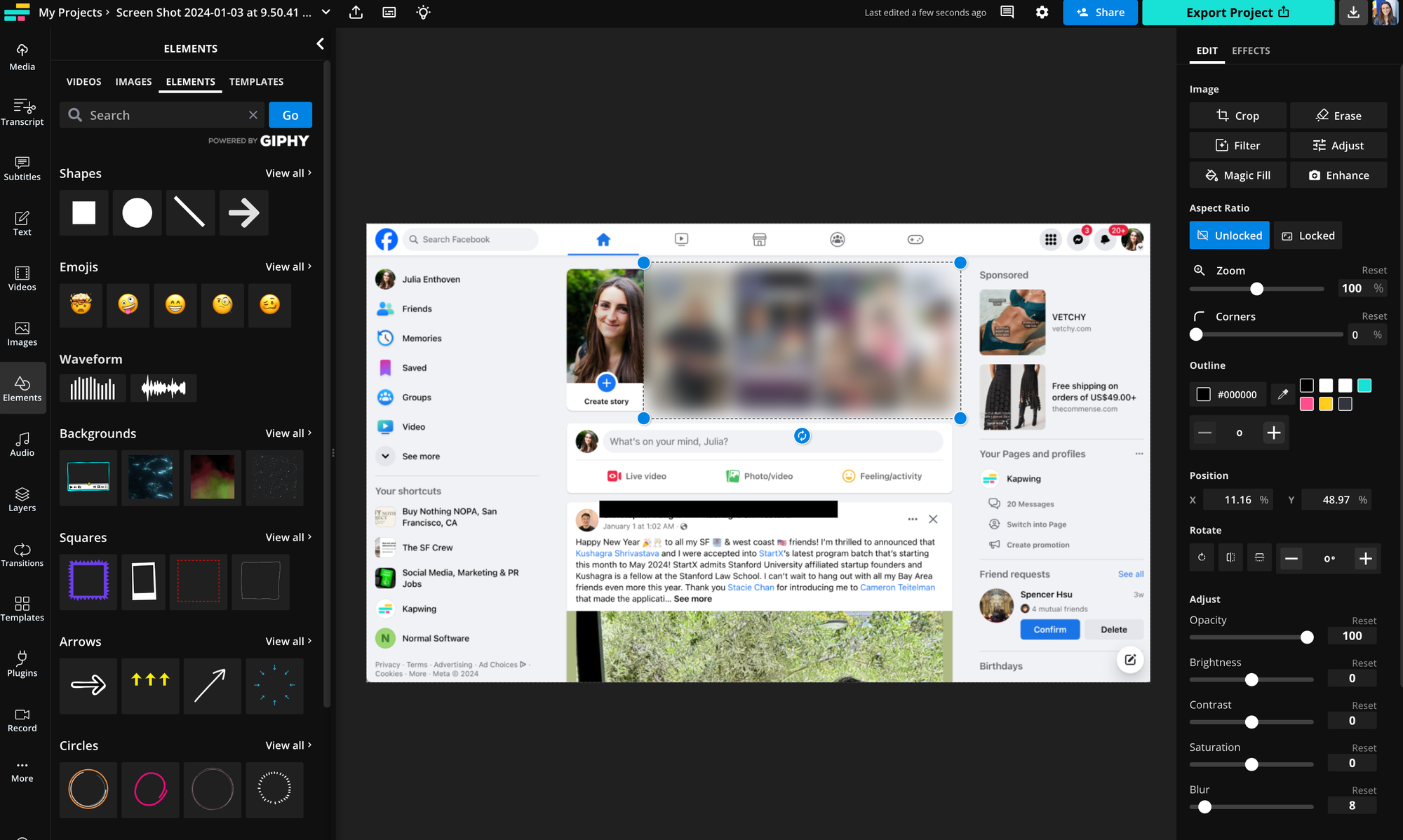Click the outline color eyedropper icon
Viewport: 1403px width, 840px height.
click(1282, 394)
